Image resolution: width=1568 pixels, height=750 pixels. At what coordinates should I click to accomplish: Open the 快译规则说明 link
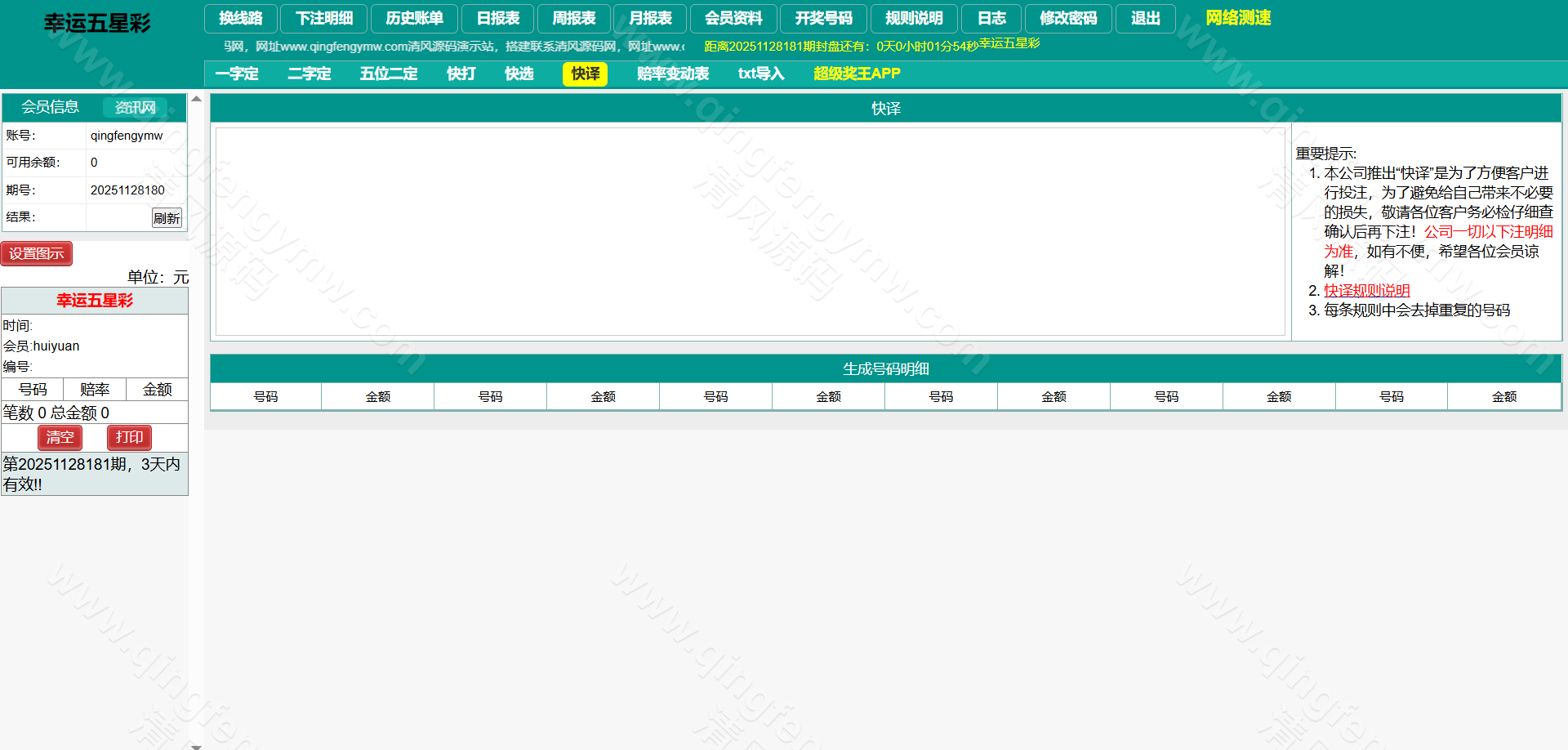[x=1366, y=291]
